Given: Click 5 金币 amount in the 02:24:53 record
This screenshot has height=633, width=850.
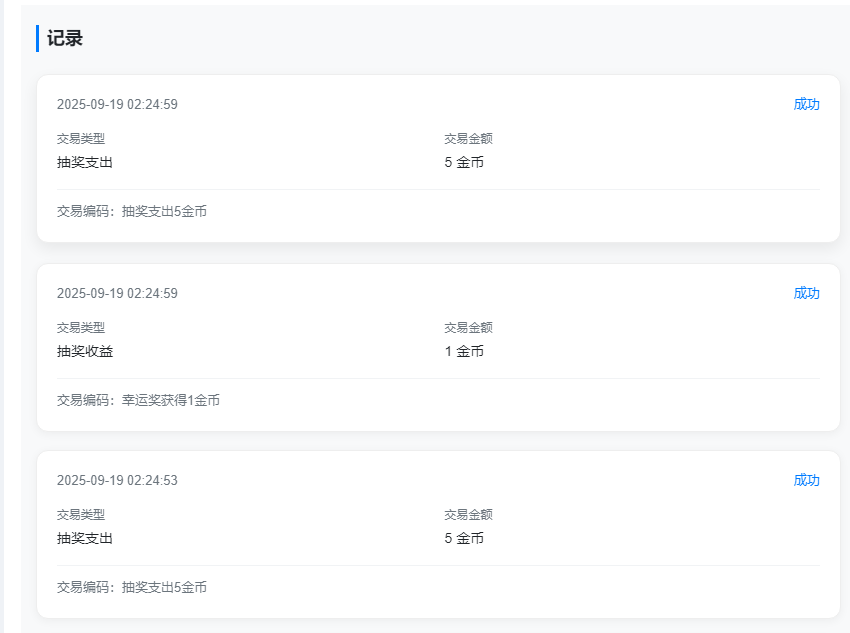Looking at the screenshot, I should coord(464,538).
